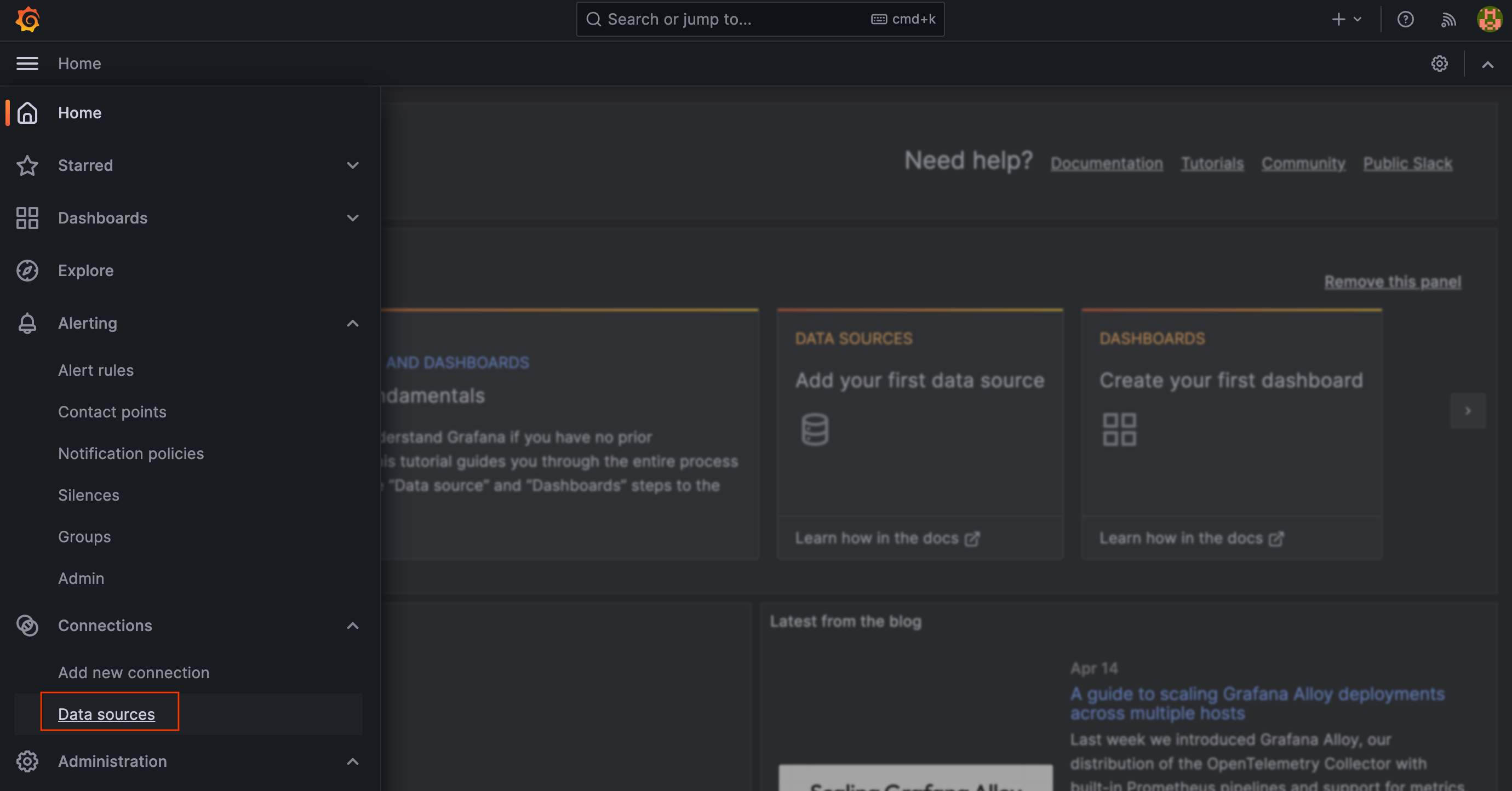Click the Connections gear icon
The image size is (1512, 791).
pos(28,624)
